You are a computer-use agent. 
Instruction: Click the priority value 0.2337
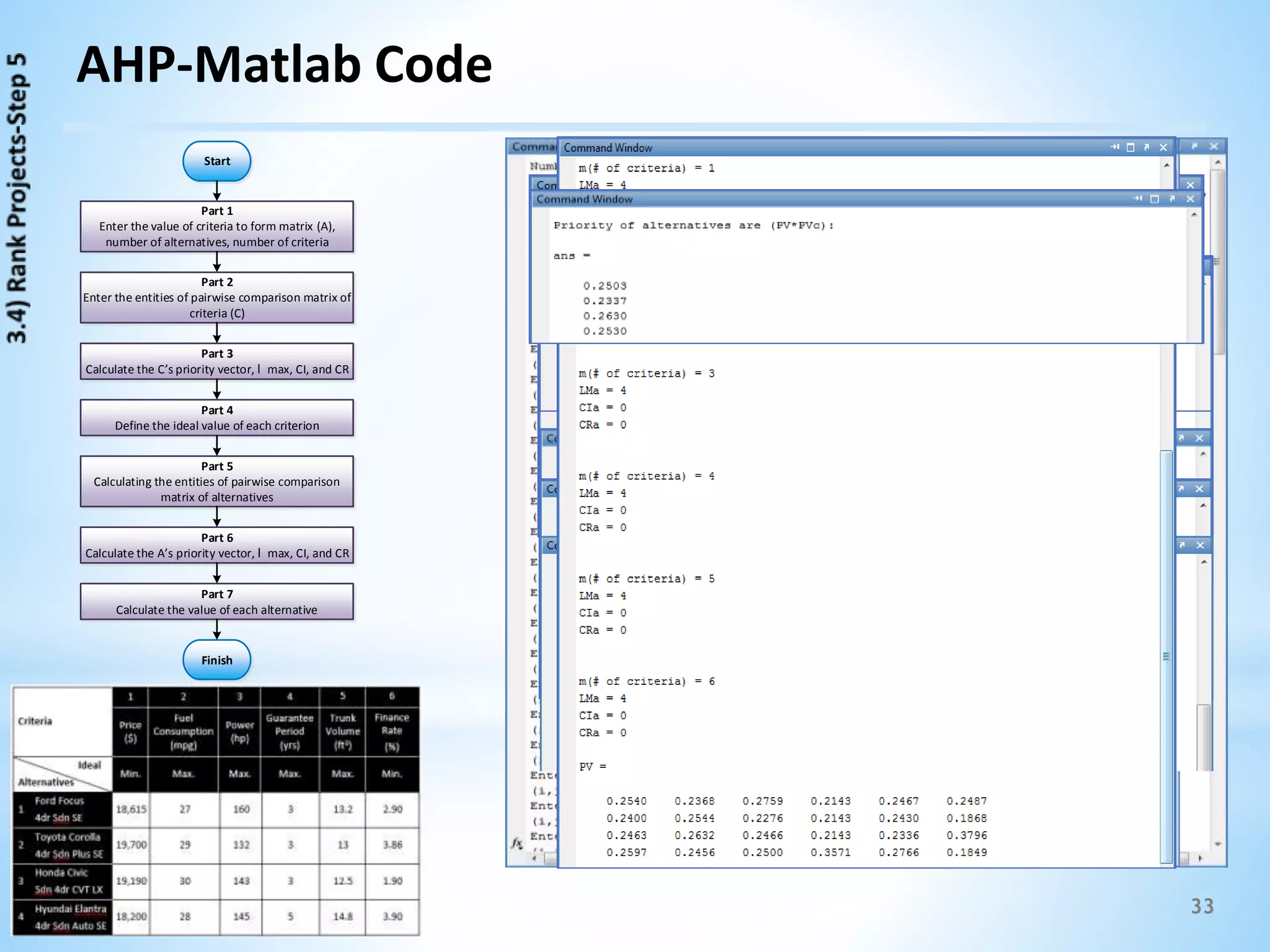coord(605,301)
